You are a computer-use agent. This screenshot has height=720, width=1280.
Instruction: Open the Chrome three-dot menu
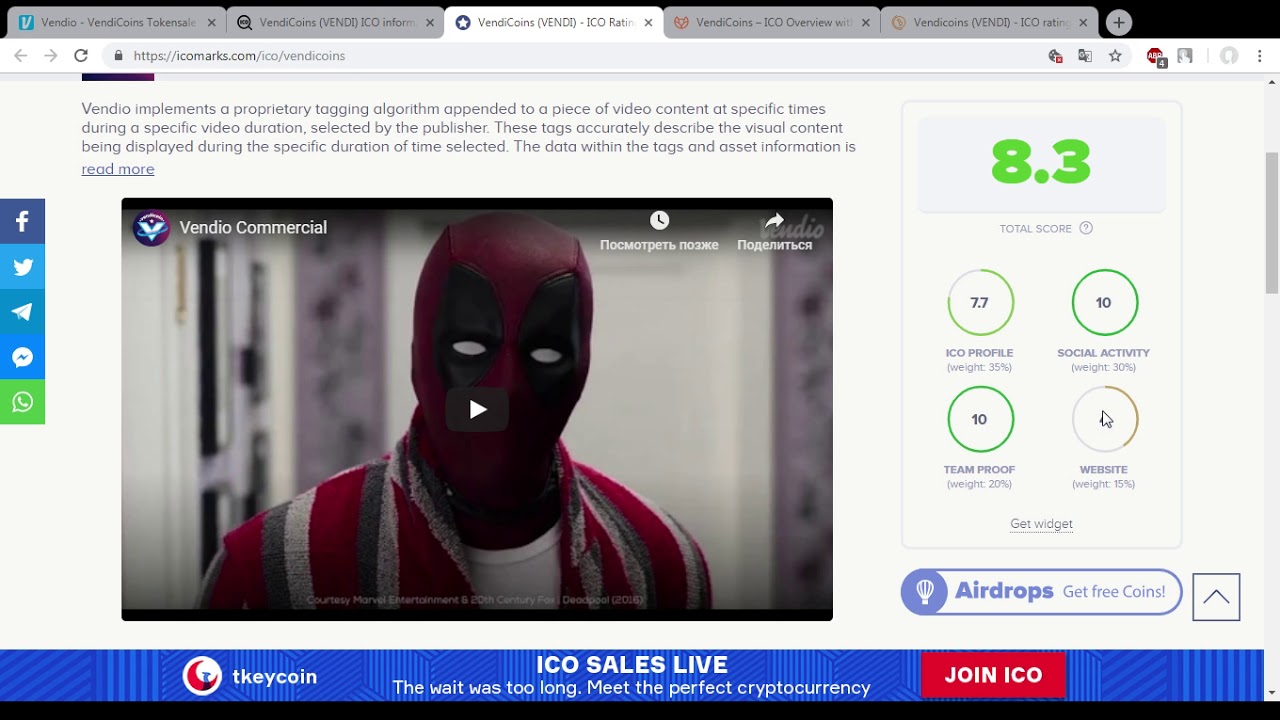click(x=1260, y=56)
